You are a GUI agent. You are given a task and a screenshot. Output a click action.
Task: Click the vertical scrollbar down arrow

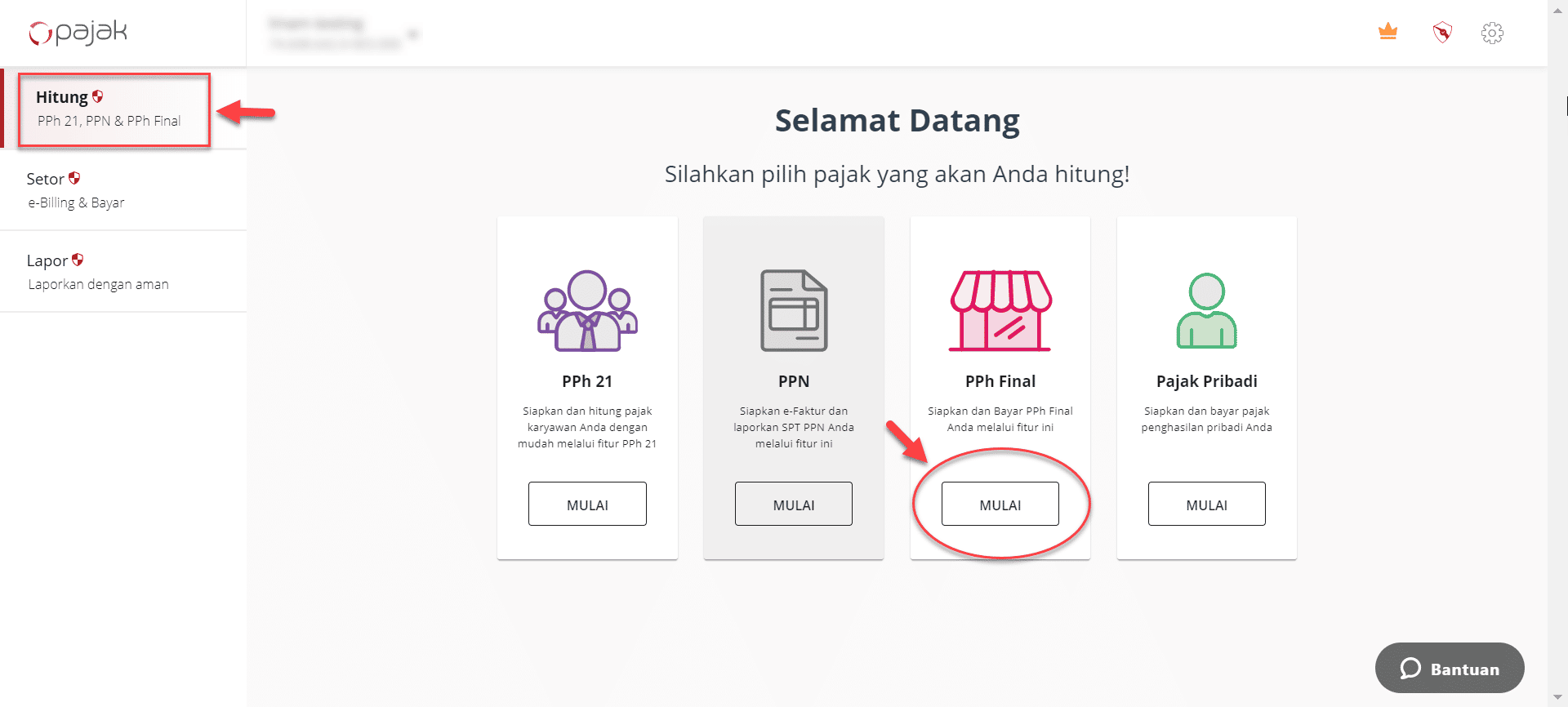[1558, 699]
